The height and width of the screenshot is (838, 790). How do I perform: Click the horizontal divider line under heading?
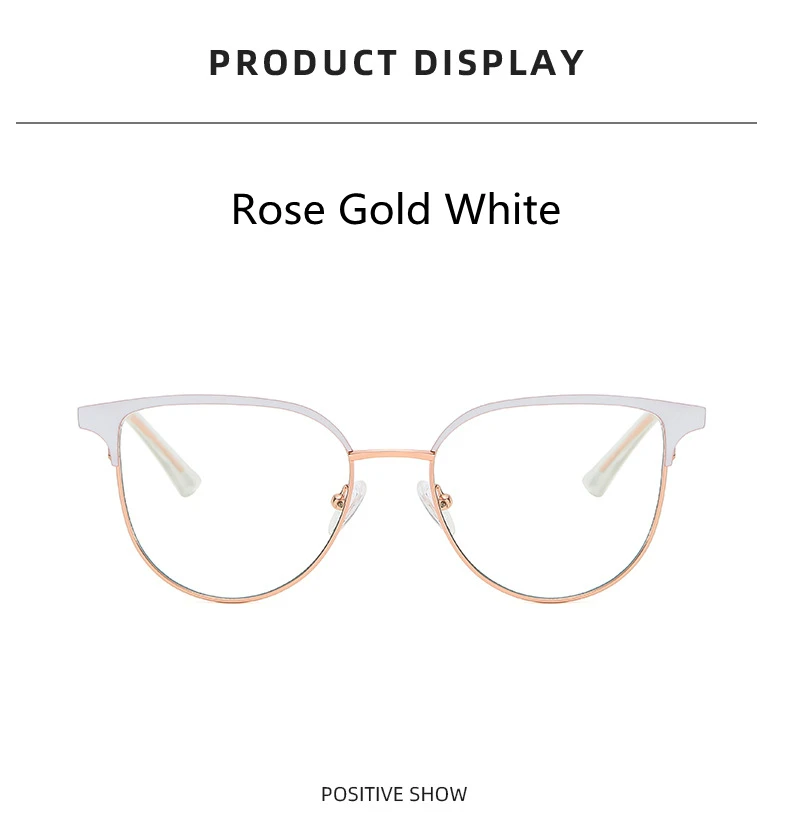(x=386, y=123)
